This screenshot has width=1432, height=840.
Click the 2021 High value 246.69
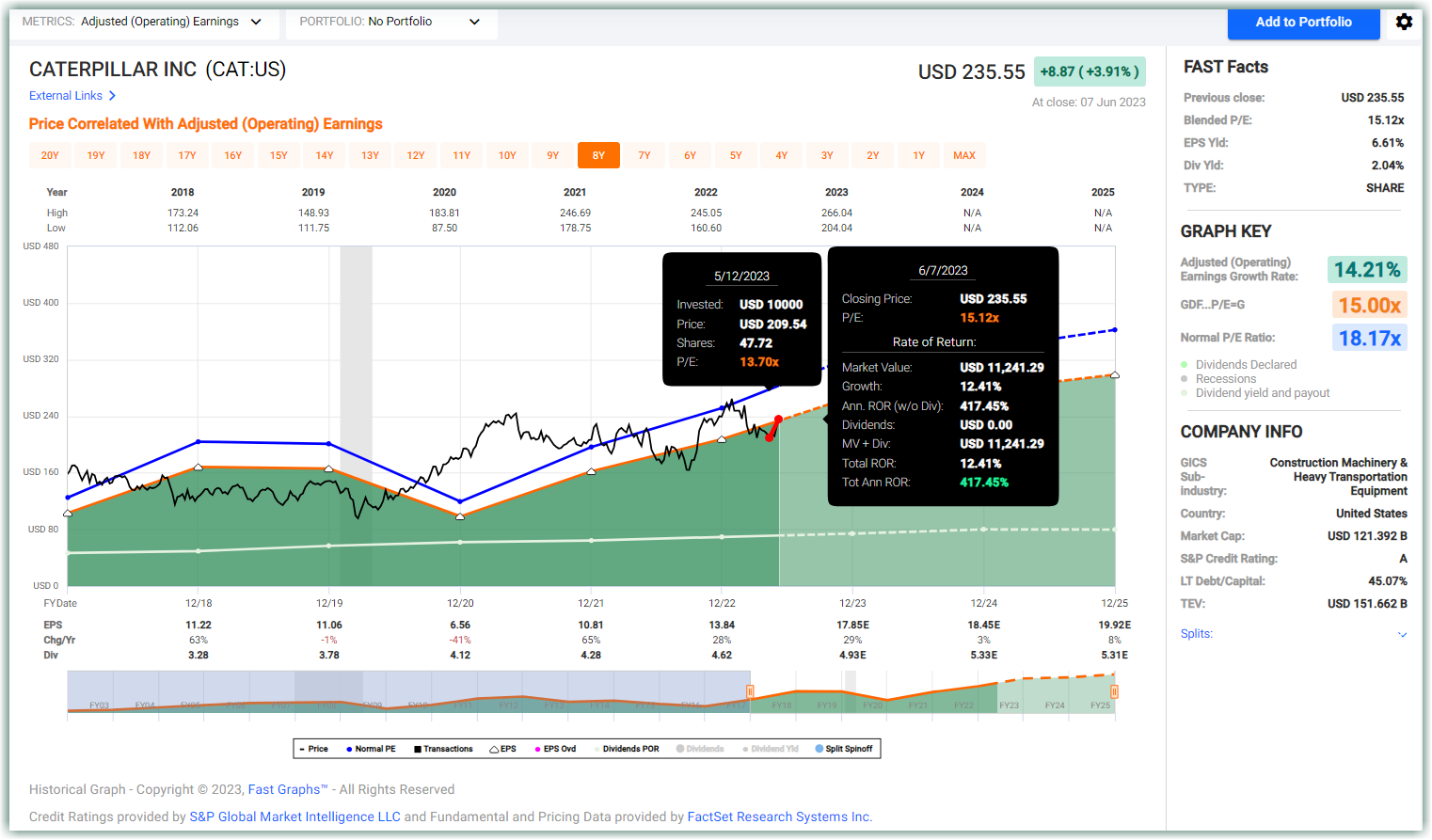coord(576,214)
